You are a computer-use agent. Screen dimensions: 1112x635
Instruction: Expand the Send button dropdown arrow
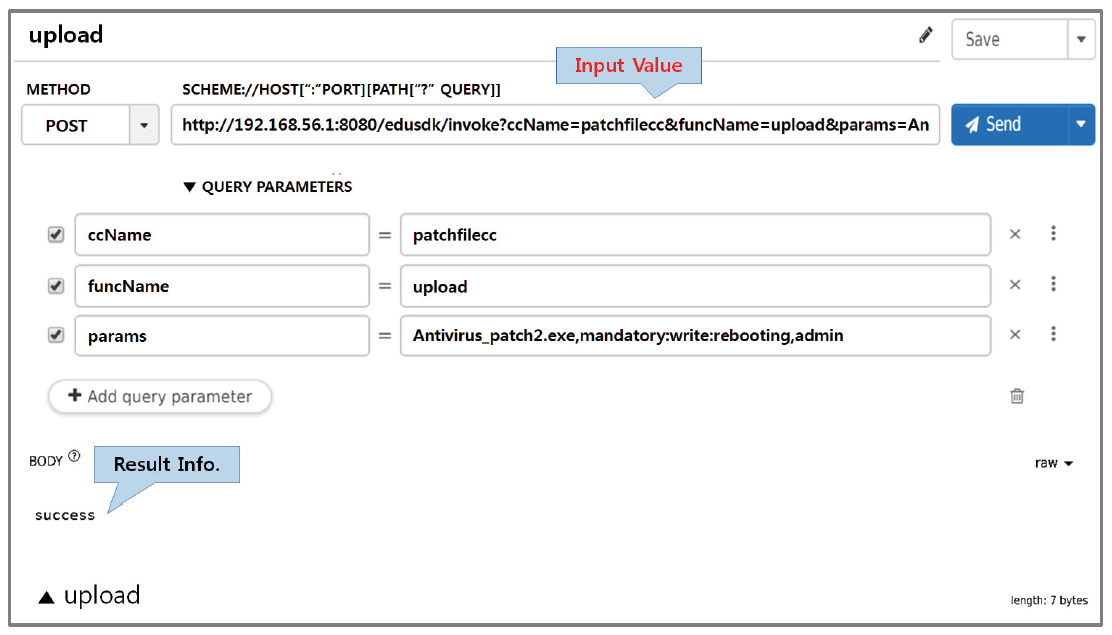(x=1080, y=125)
